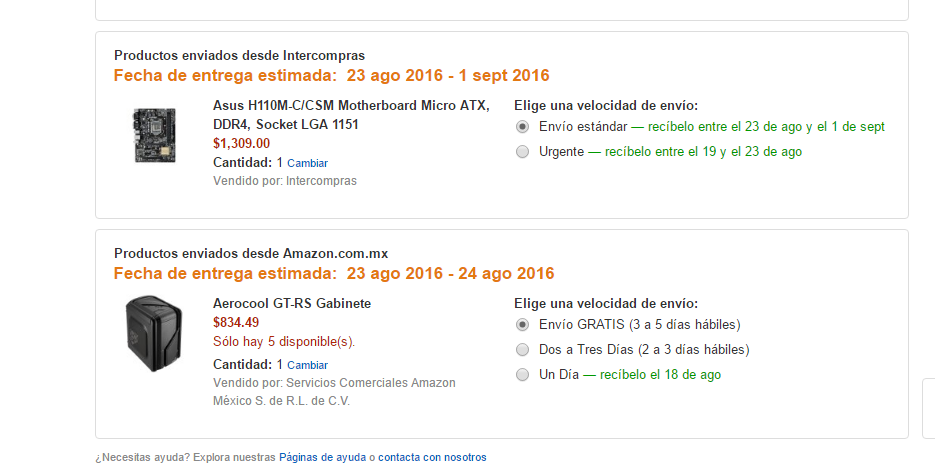Open the Páginas de ayuda link
935x463 pixels.
pos(321,457)
